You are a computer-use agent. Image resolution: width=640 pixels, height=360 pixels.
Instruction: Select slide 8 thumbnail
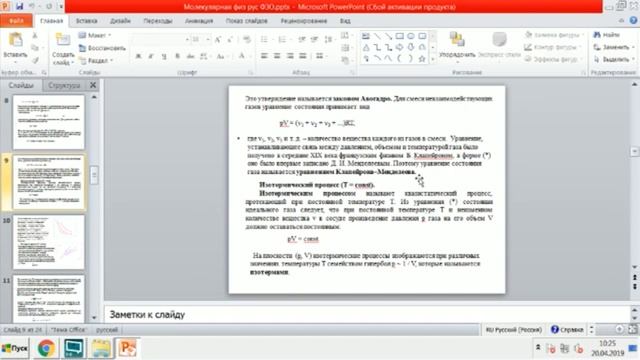click(x=49, y=122)
